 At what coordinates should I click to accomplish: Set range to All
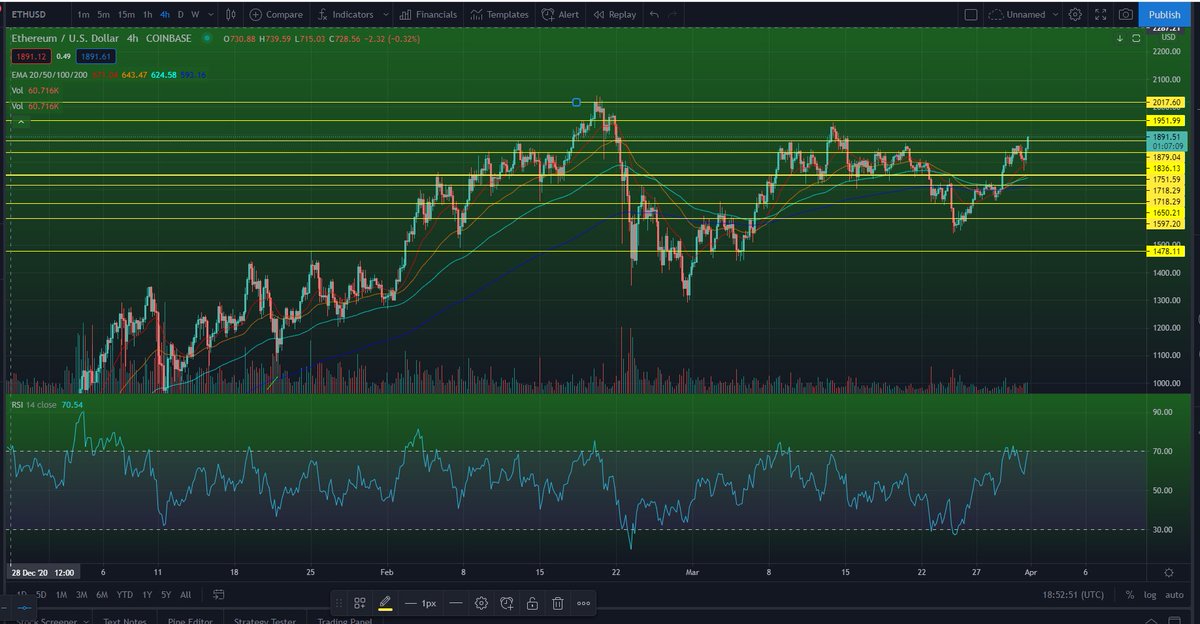coord(186,594)
